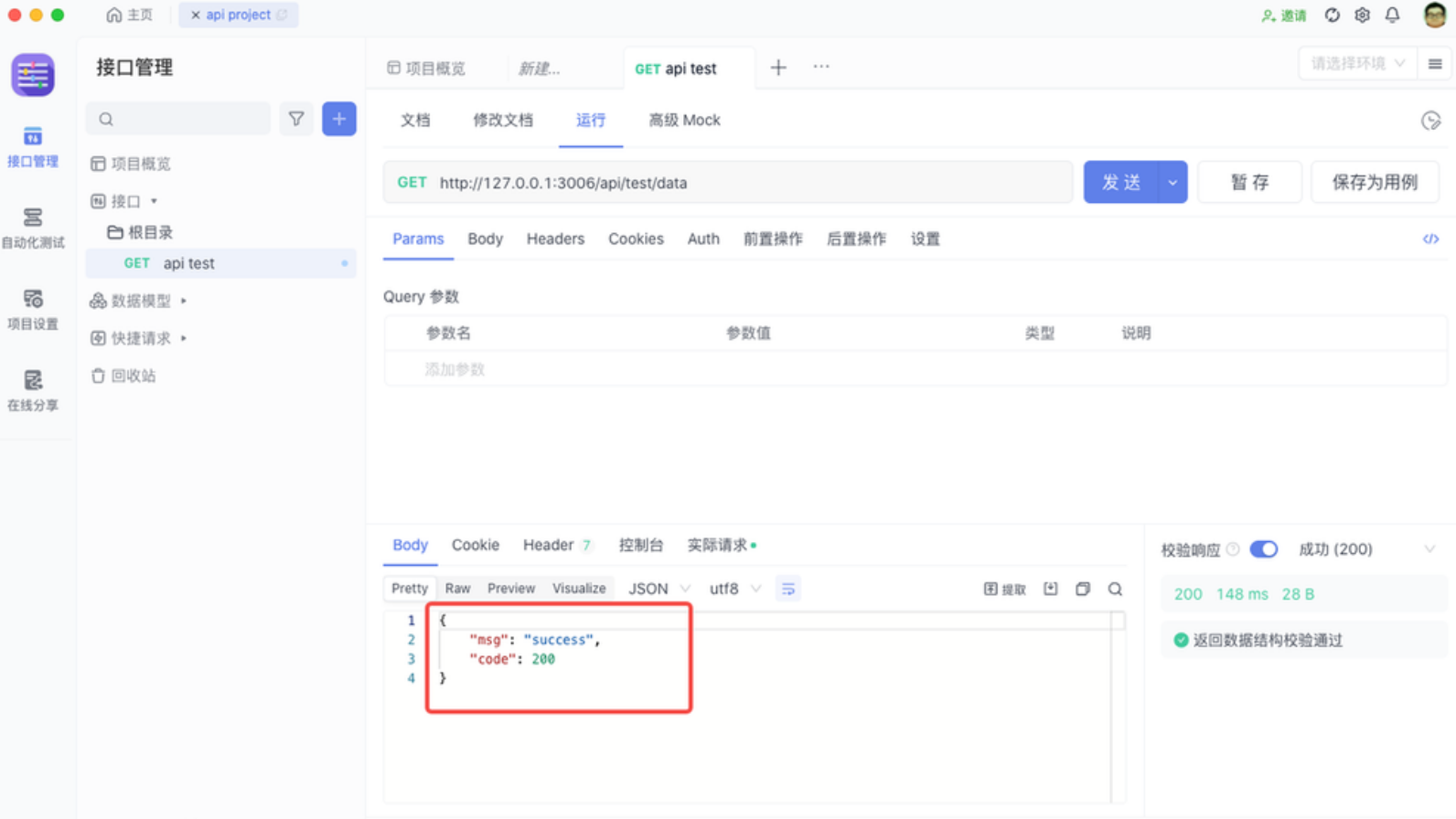The image size is (1456, 819).
Task: Close the api project tab
Action: click(x=195, y=15)
